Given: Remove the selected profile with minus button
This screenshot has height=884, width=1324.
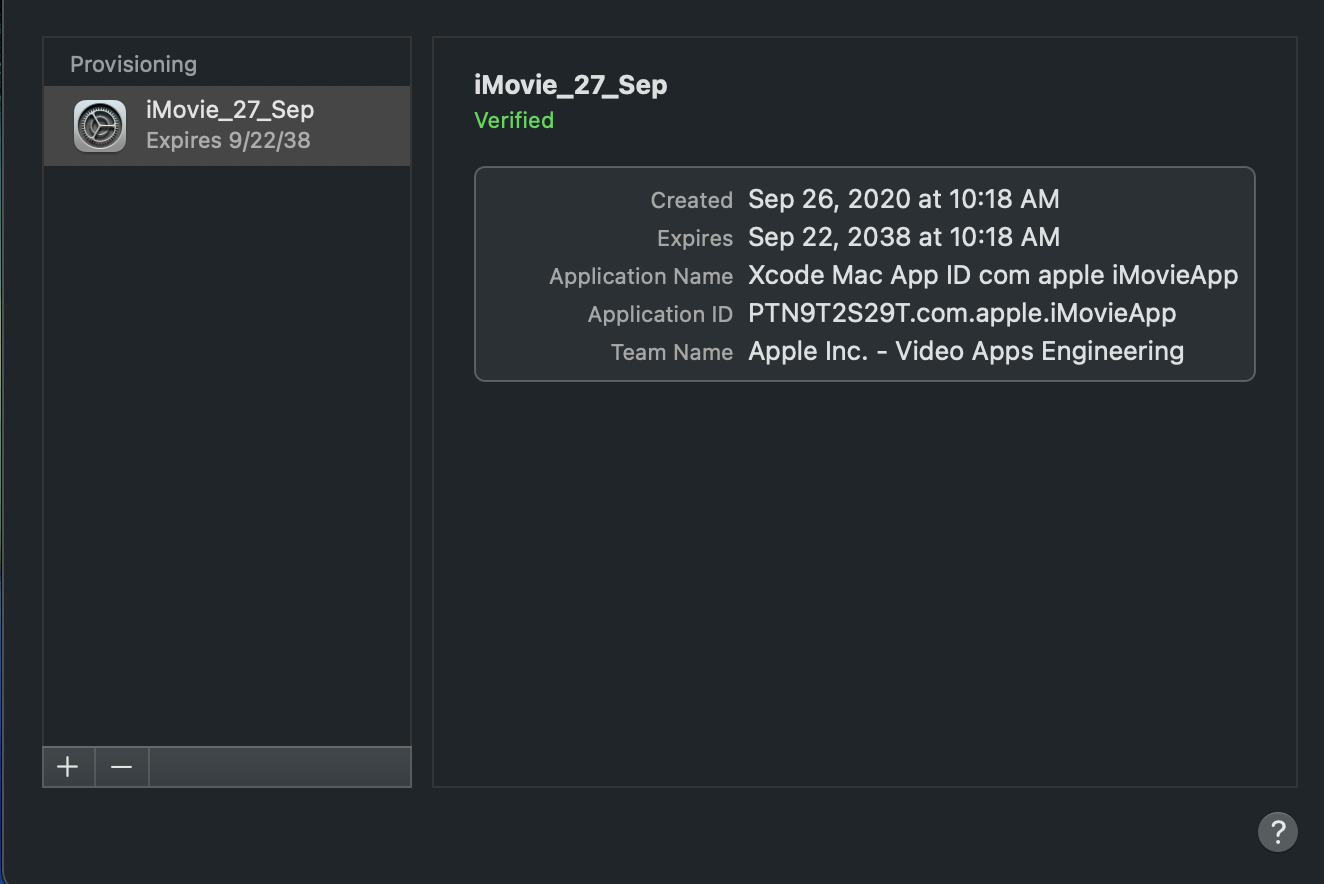Looking at the screenshot, I should tap(122, 767).
